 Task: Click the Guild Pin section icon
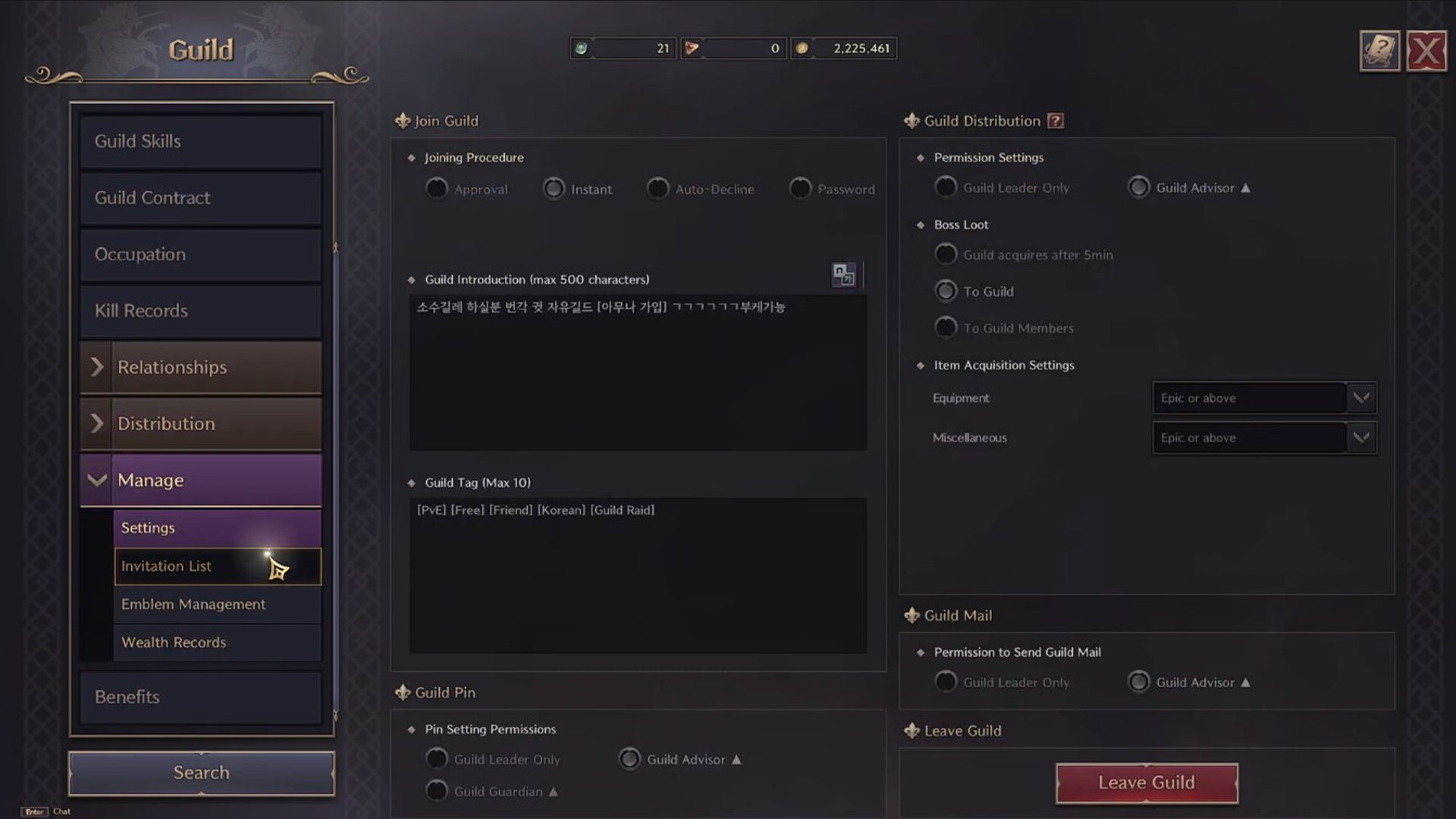[400, 692]
